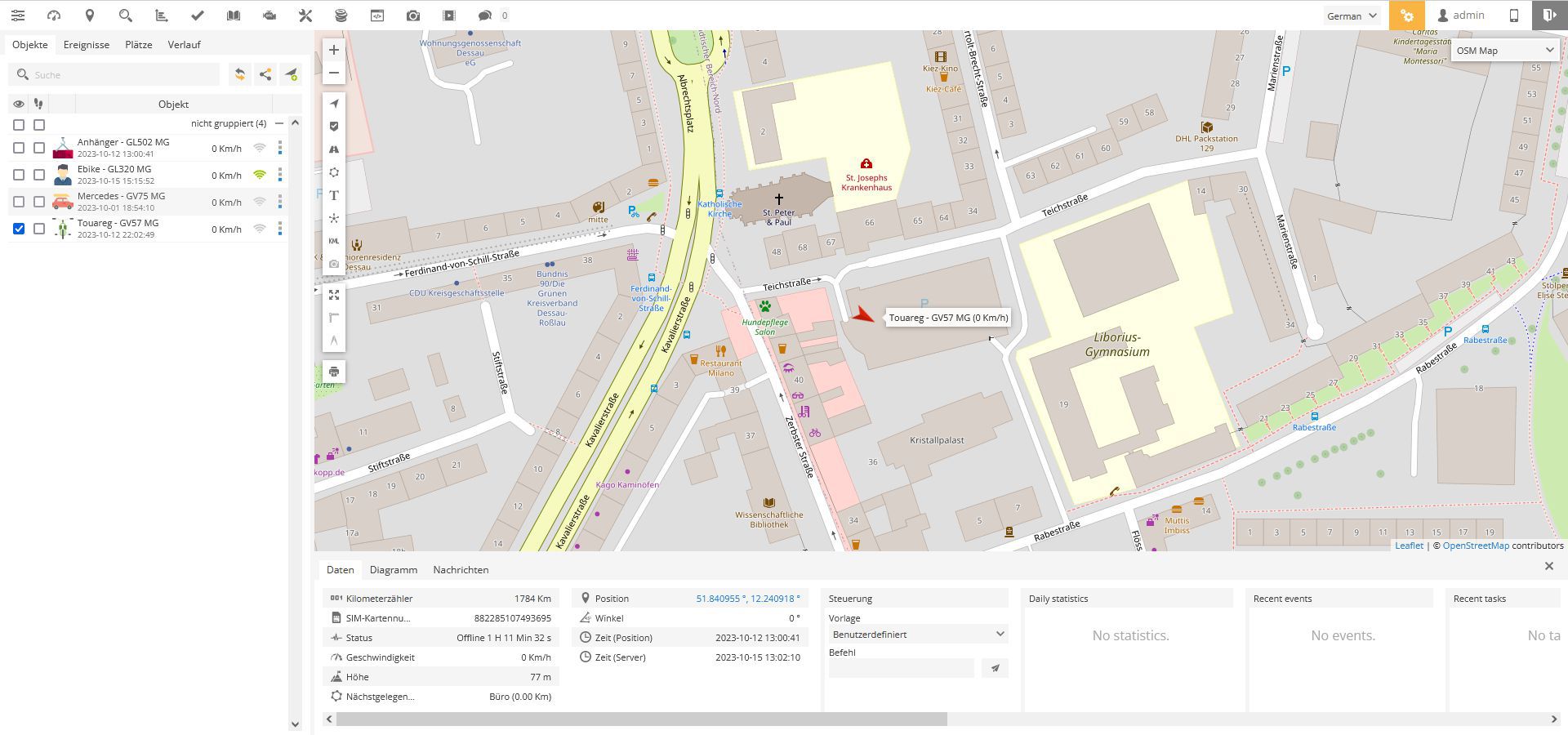1568x735 pixels.
Task: Check follow checkbox for Anhänger - GL502 MG
Action: [39, 148]
